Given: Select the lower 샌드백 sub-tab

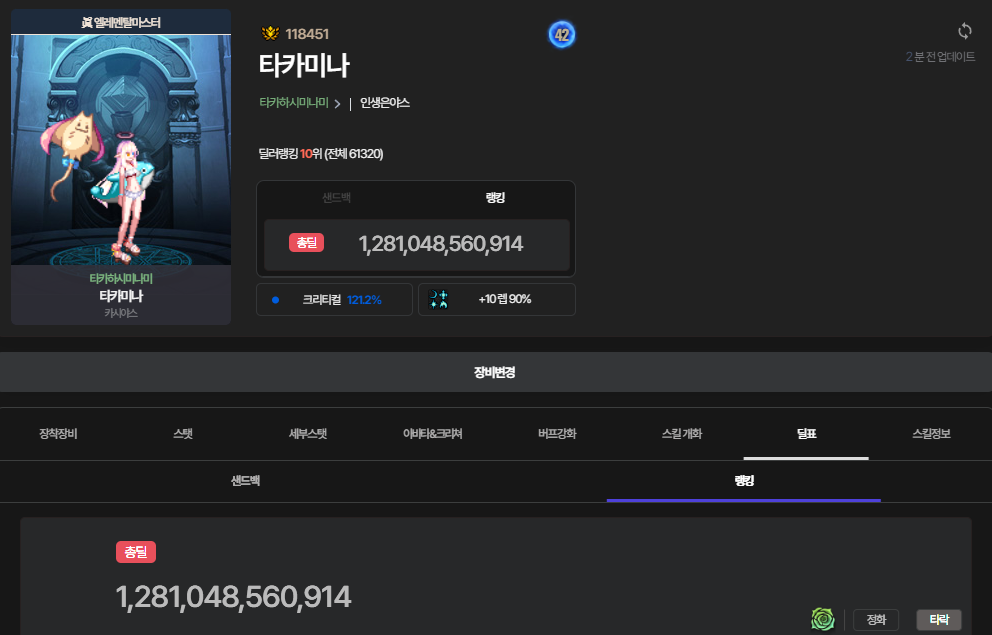Looking at the screenshot, I should click(246, 481).
